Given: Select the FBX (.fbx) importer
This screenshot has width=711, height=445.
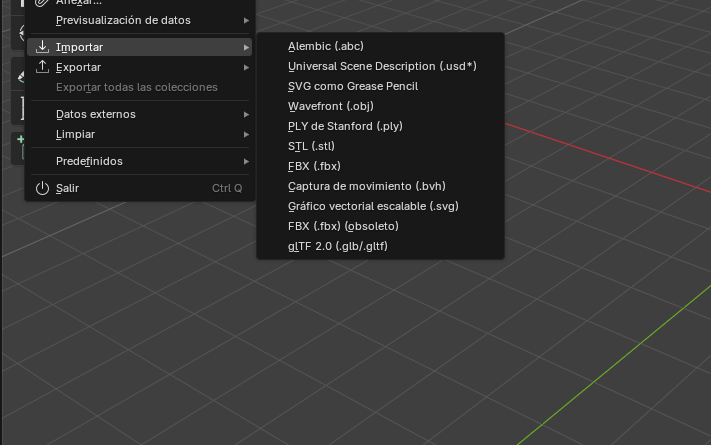Looking at the screenshot, I should pyautogui.click(x=380, y=166).
